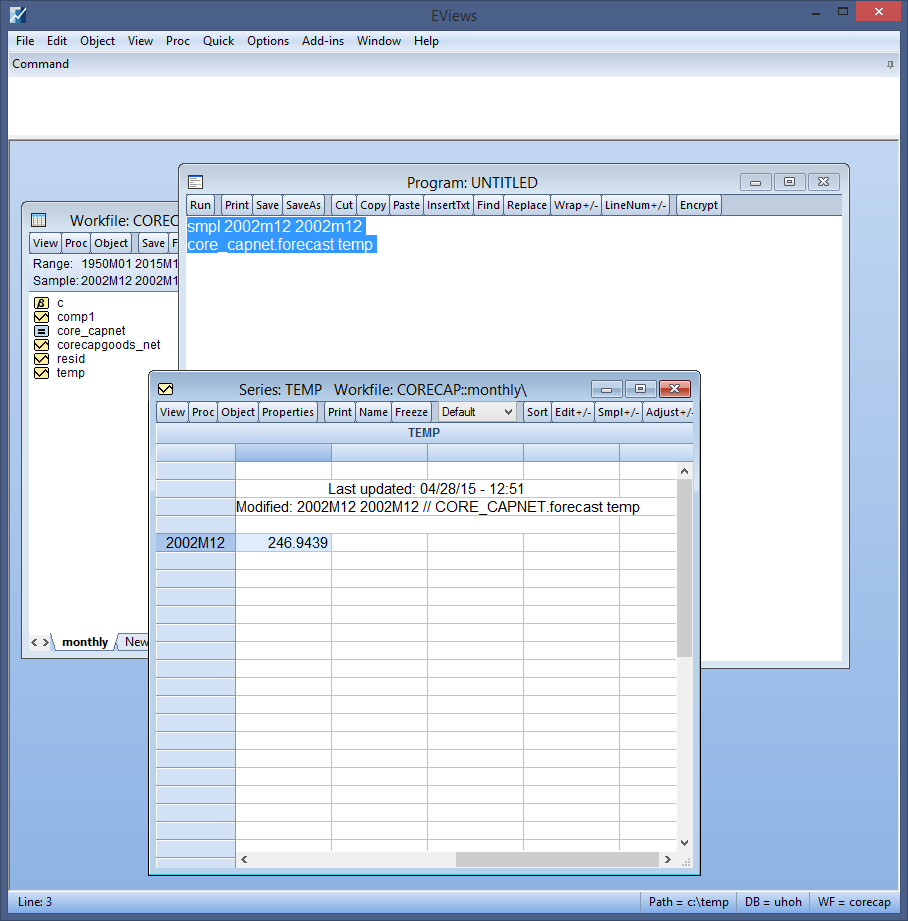Click InsertTxt in the Program toolbar

pyautogui.click(x=448, y=205)
